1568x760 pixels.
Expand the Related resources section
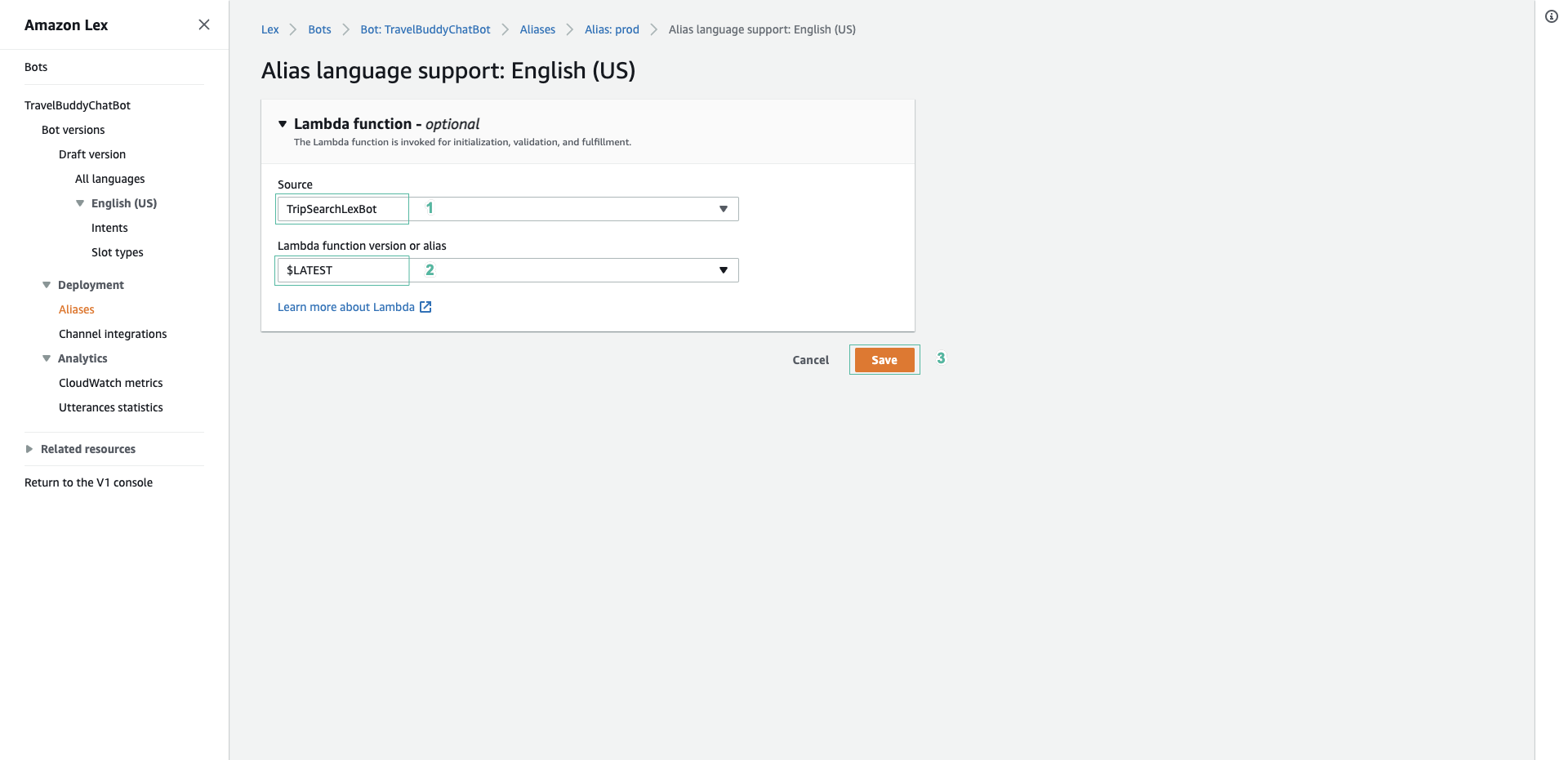(x=29, y=449)
